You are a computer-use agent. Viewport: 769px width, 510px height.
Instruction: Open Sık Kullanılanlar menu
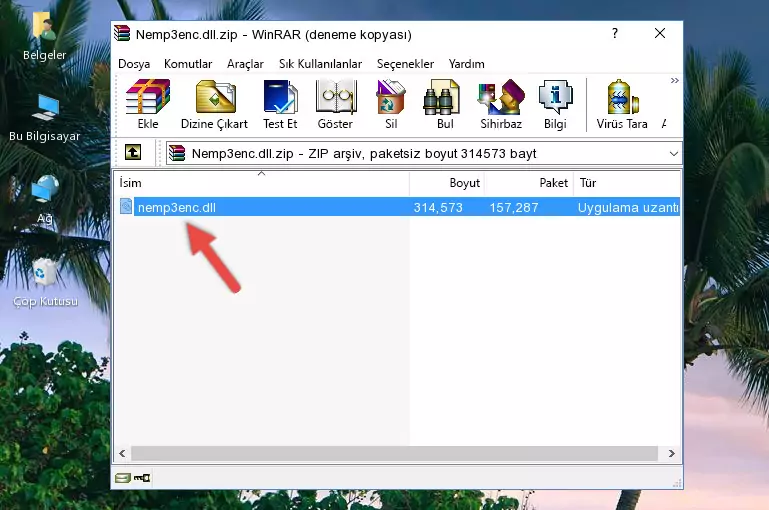(320, 64)
